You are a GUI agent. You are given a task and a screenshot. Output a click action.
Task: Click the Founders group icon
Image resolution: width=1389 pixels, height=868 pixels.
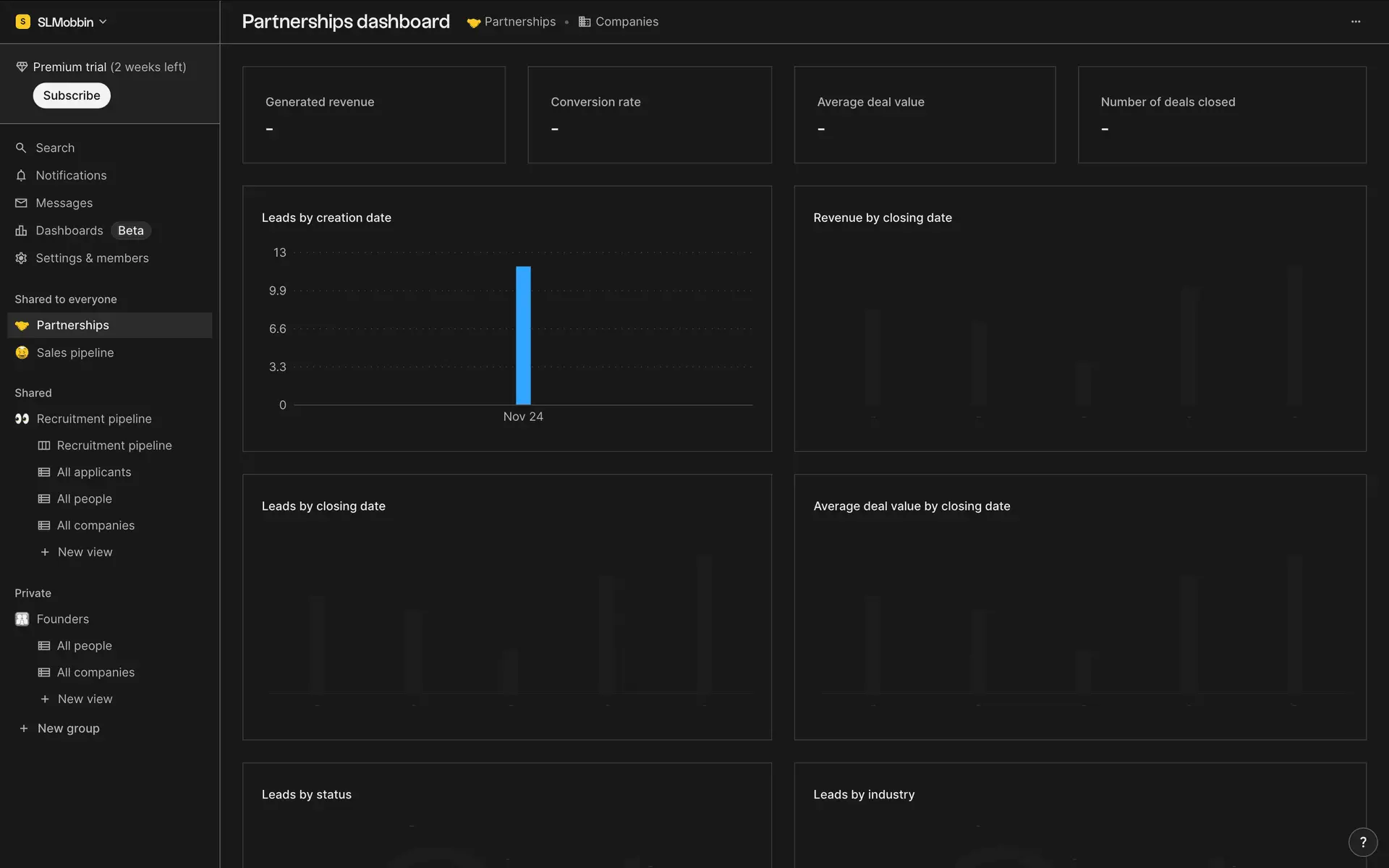[22, 619]
